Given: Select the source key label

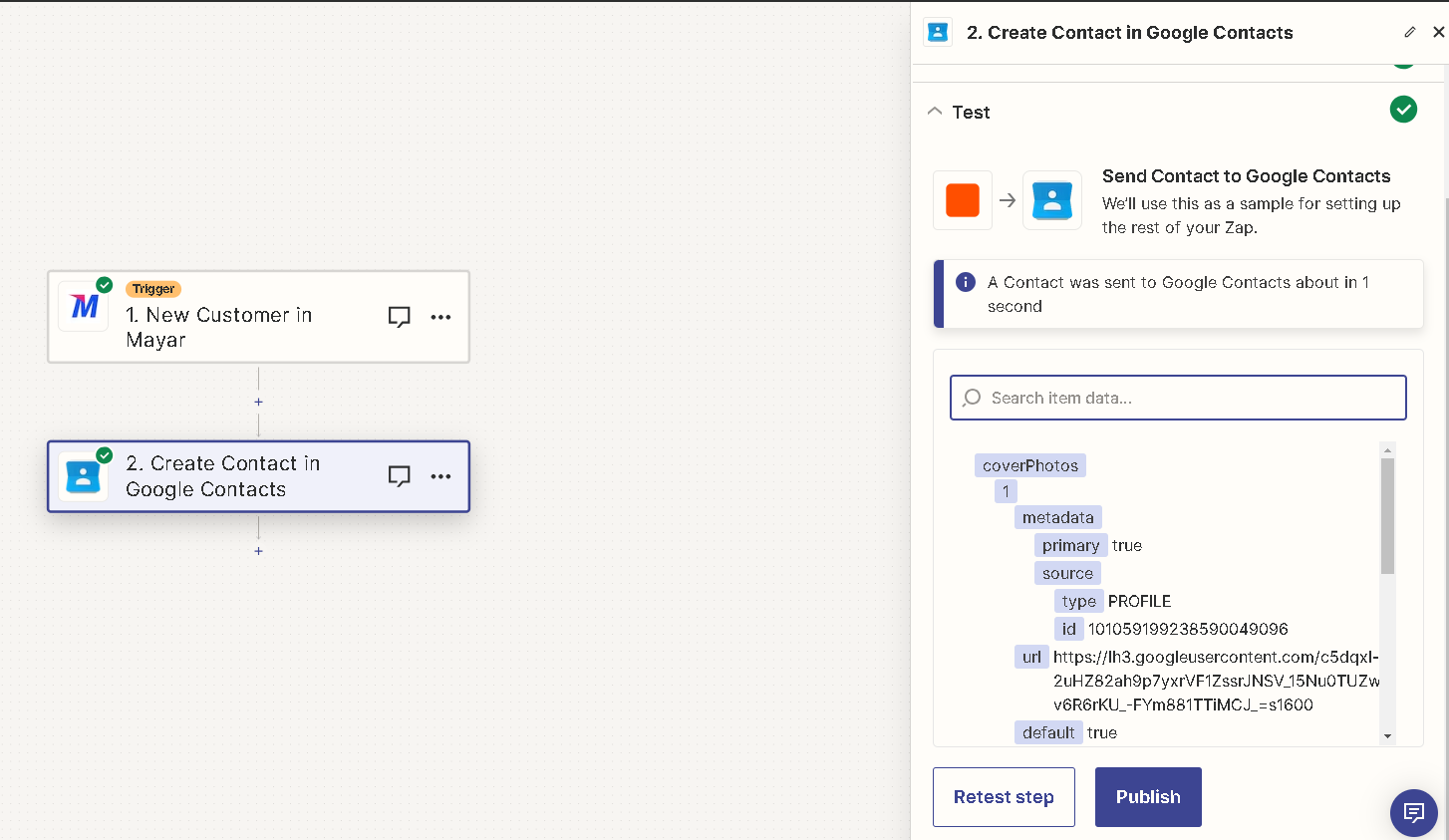Looking at the screenshot, I should (1068, 573).
